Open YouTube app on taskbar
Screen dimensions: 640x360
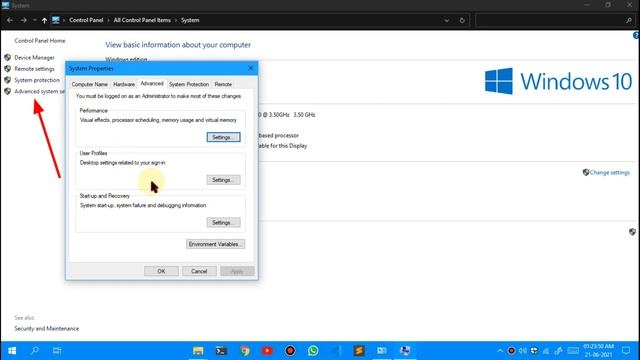point(267,351)
